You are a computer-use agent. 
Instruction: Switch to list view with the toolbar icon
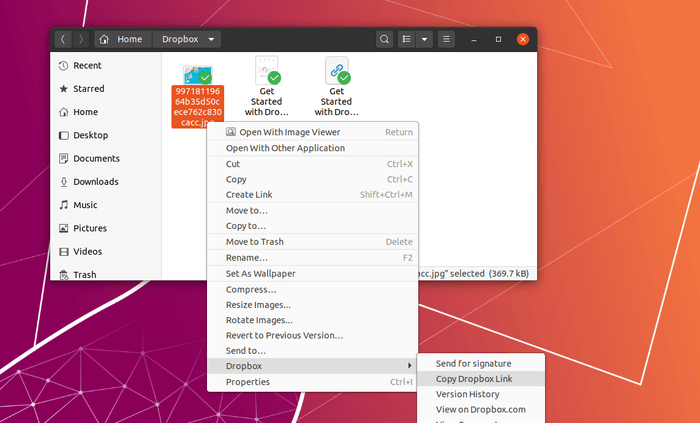tap(407, 39)
